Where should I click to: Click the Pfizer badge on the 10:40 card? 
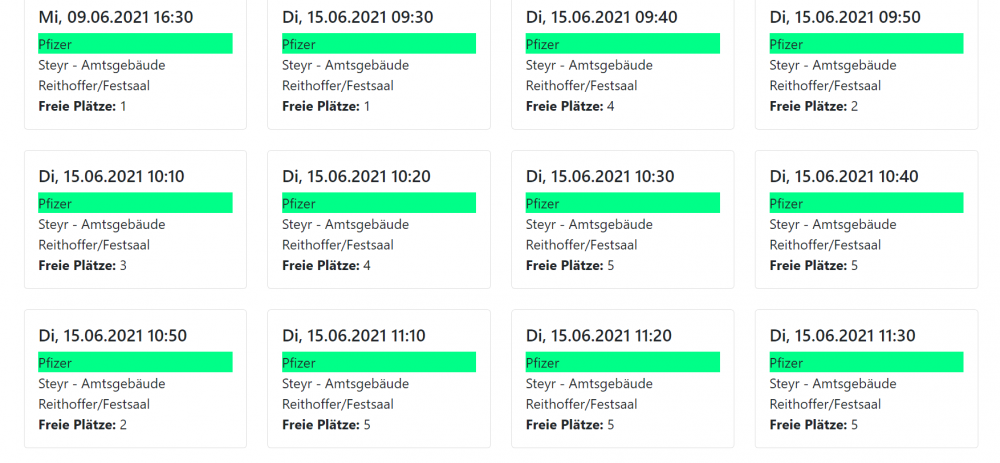(x=866, y=203)
